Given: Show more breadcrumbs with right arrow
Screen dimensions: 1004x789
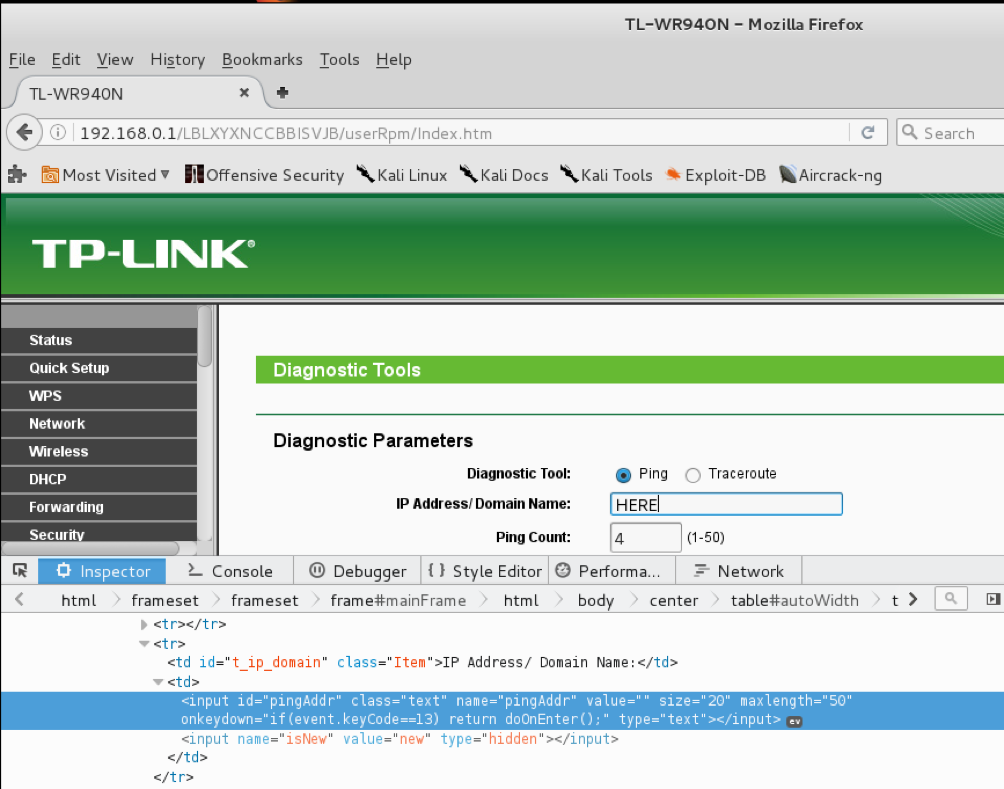Looking at the screenshot, I should [913, 599].
